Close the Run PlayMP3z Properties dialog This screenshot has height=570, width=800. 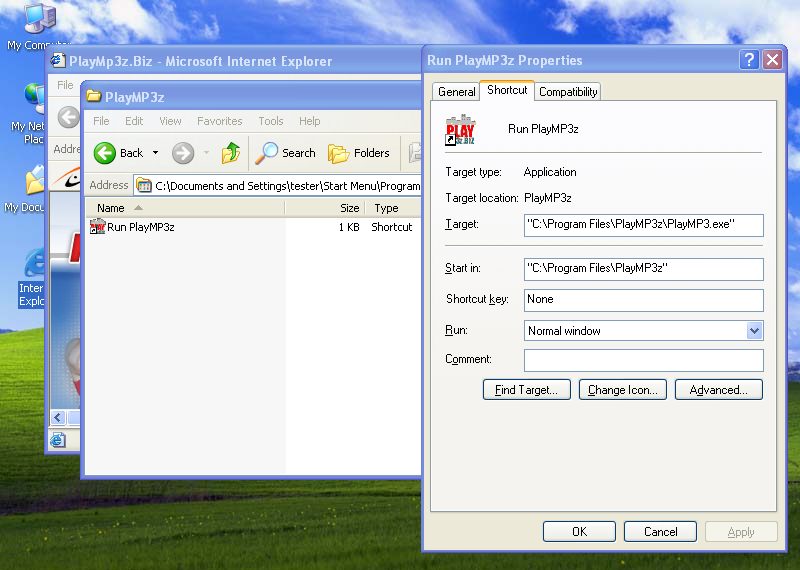click(x=772, y=60)
